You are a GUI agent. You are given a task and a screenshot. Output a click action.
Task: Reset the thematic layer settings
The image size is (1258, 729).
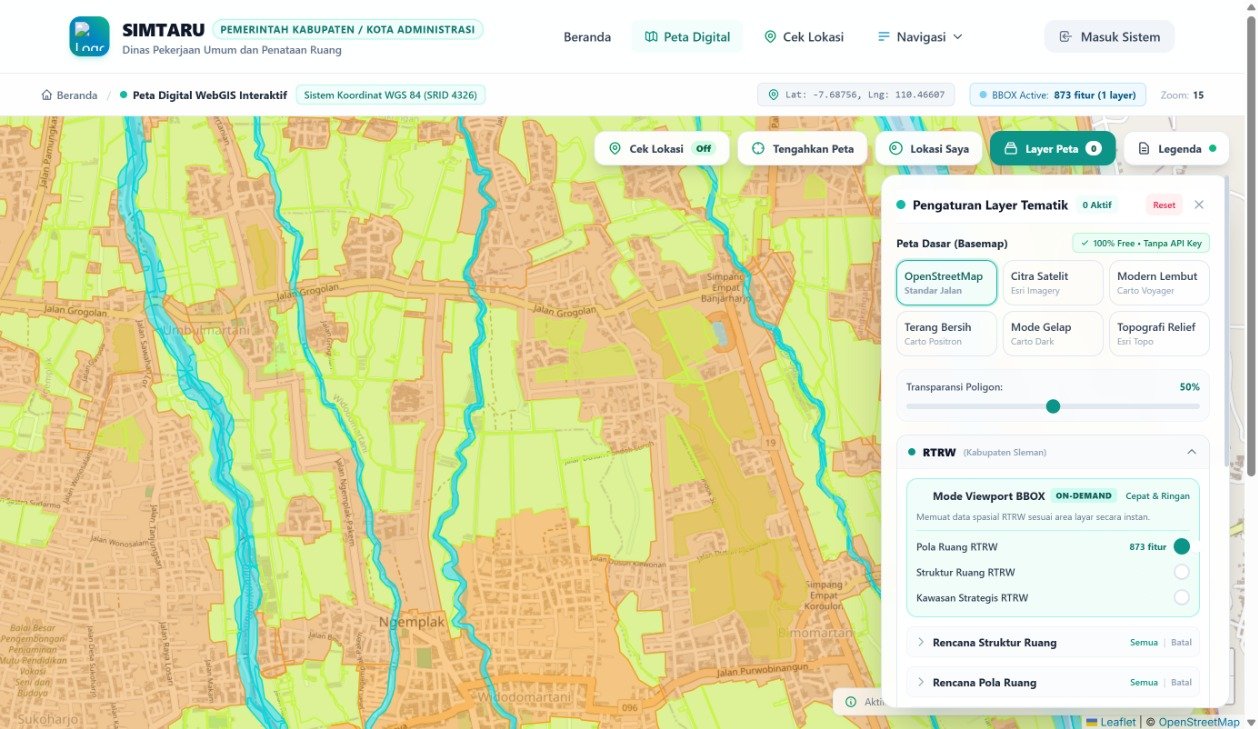(x=1164, y=205)
